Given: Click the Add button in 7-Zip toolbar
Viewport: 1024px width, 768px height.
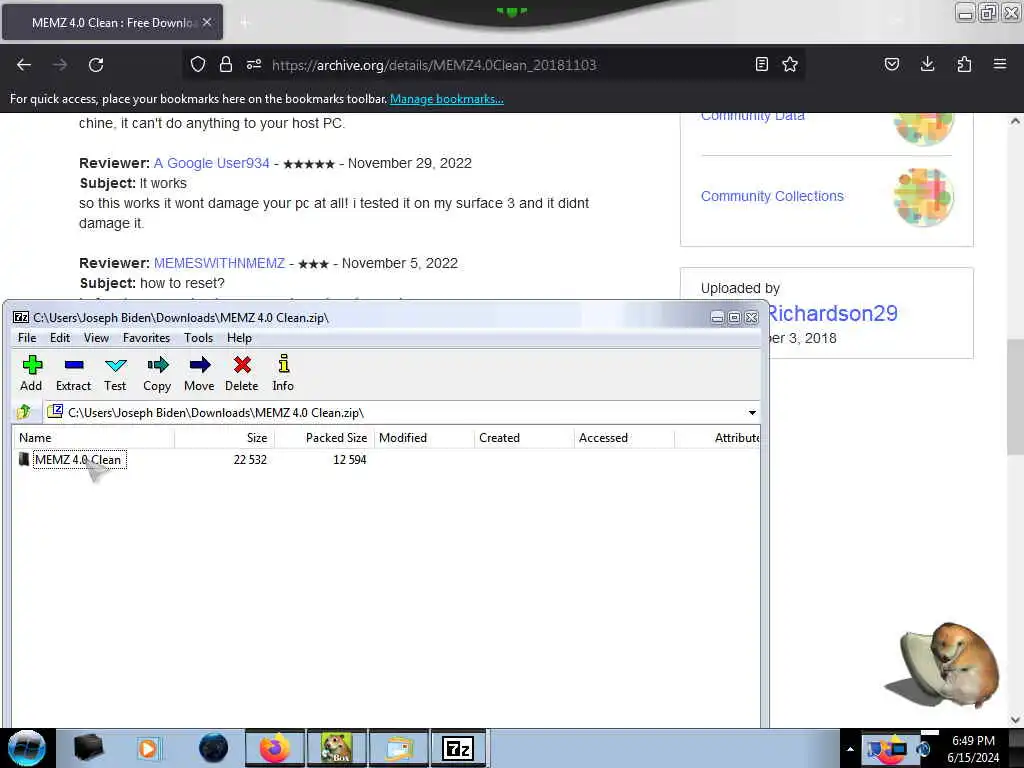Looking at the screenshot, I should pos(31,373).
